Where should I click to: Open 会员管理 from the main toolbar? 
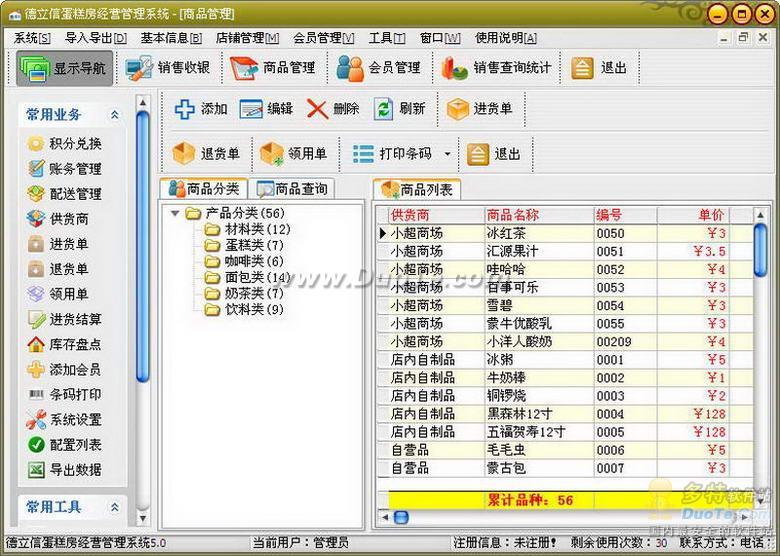(x=379, y=68)
